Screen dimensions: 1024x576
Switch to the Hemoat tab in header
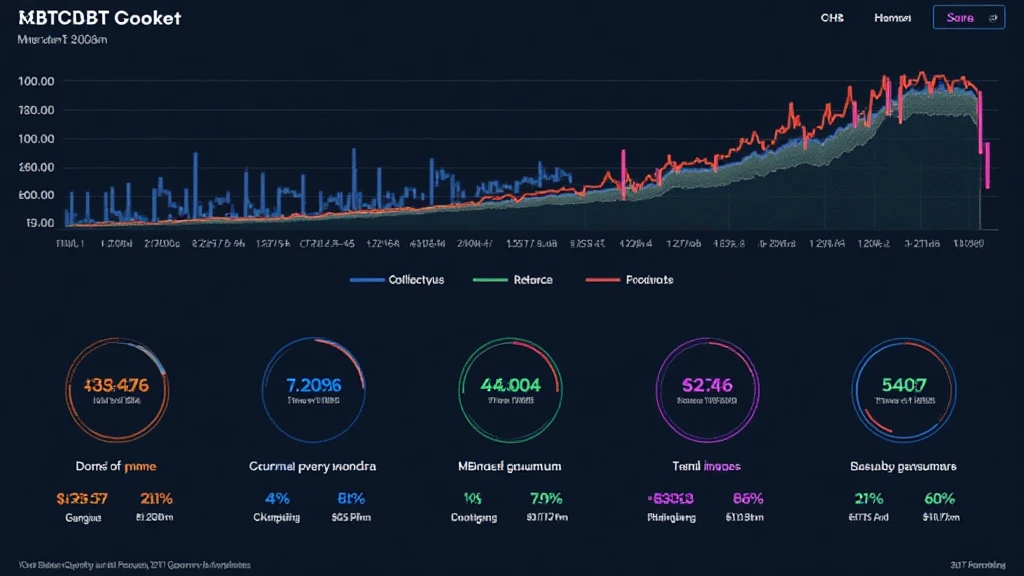[893, 18]
